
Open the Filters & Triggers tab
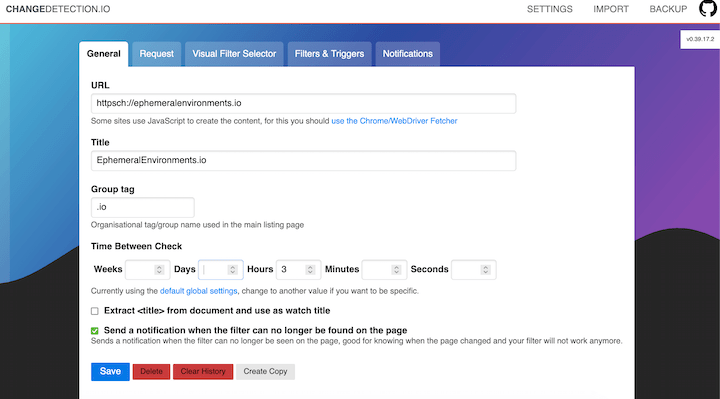point(329,54)
